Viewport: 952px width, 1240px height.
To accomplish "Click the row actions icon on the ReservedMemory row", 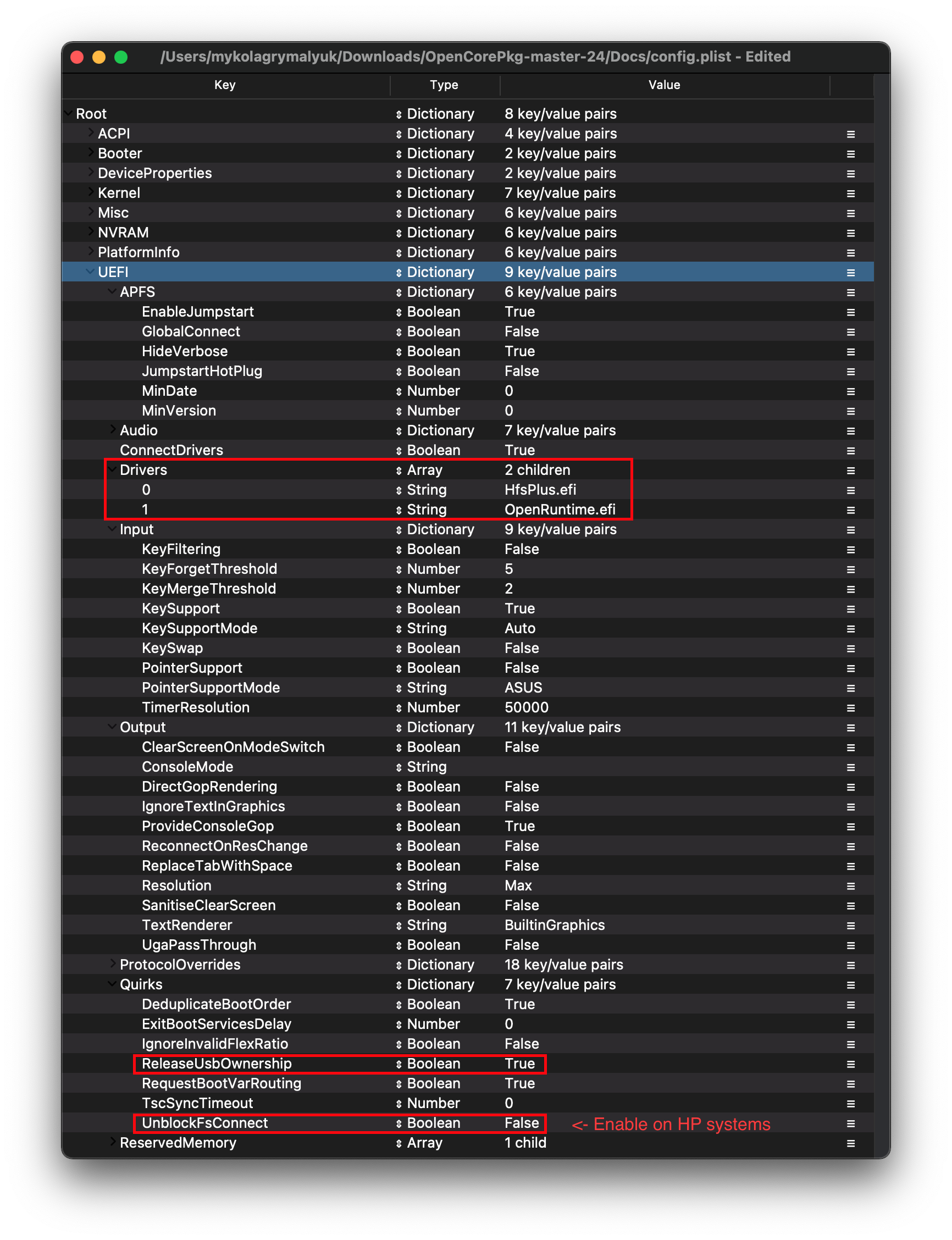I will click(x=850, y=1143).
